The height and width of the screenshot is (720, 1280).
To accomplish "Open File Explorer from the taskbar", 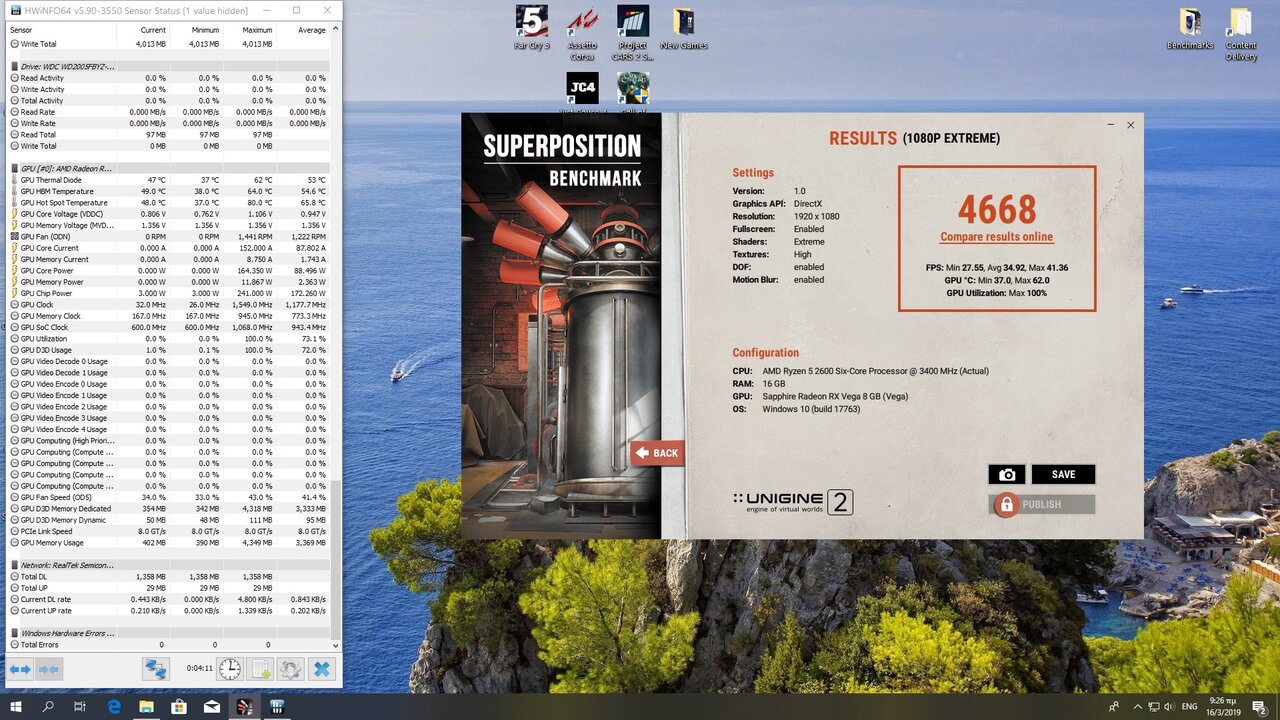I will point(146,707).
